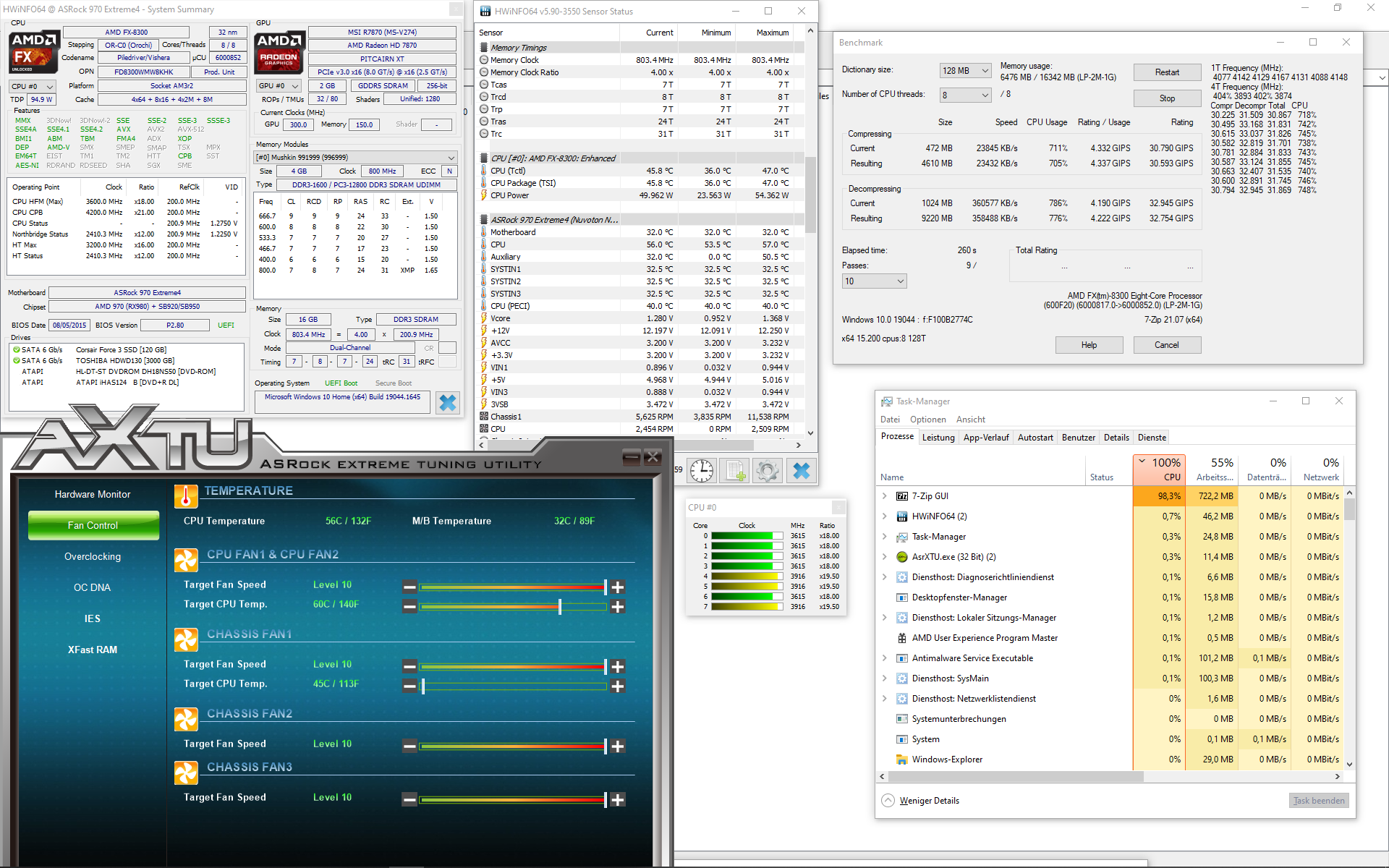
Task: Switch to the Leistung tab
Action: click(938, 438)
